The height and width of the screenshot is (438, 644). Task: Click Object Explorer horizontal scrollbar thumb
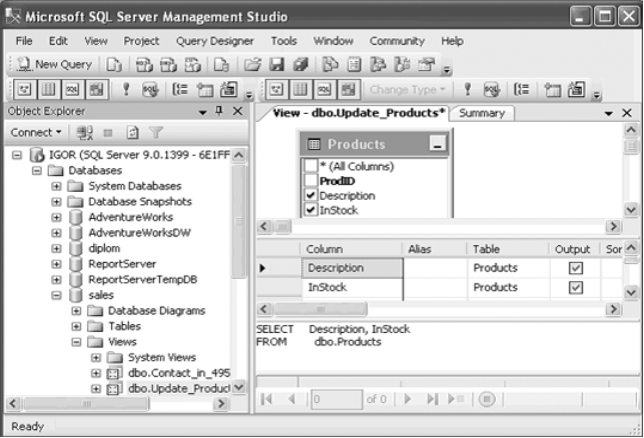click(x=86, y=403)
